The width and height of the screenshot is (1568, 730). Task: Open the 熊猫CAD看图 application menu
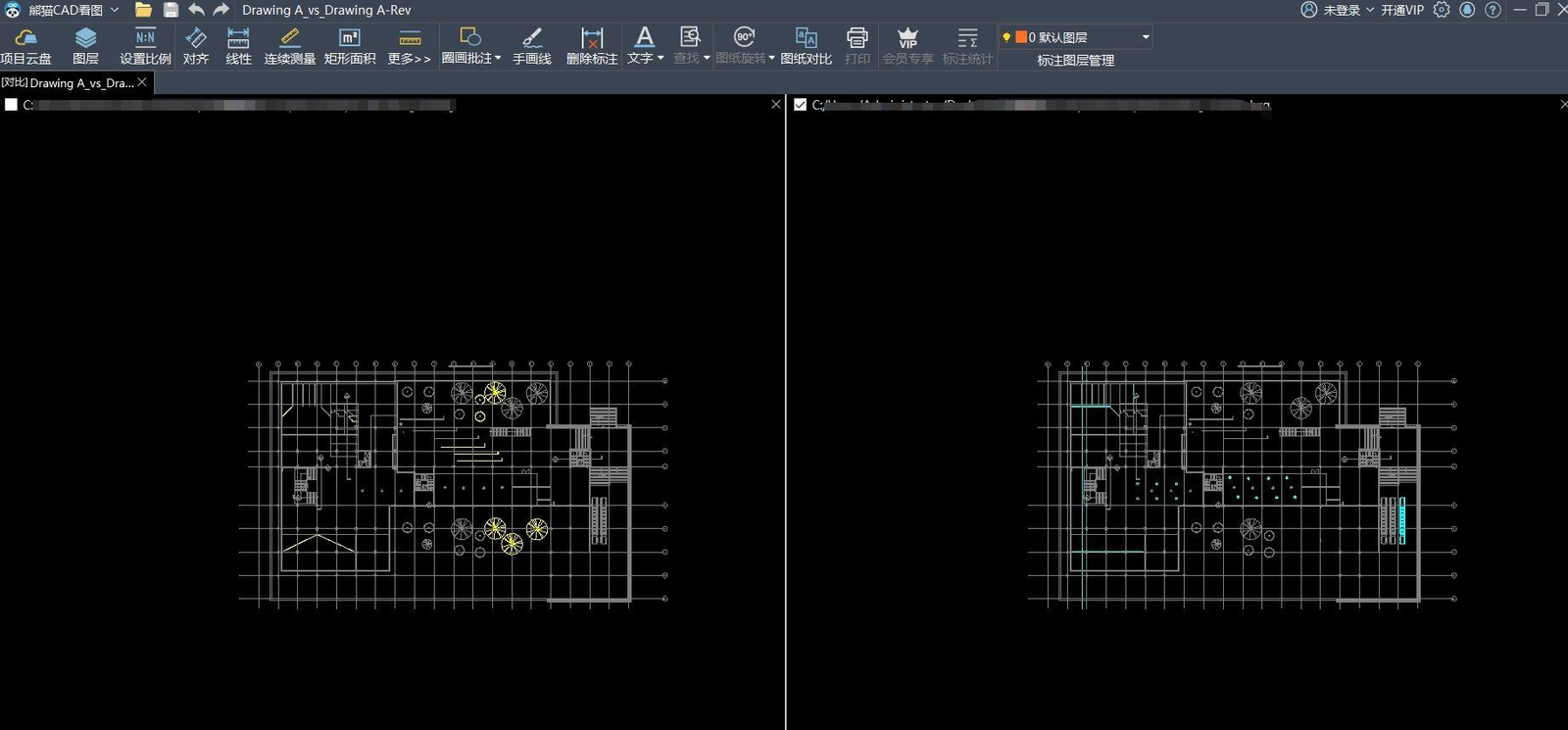pyautogui.click(x=65, y=10)
